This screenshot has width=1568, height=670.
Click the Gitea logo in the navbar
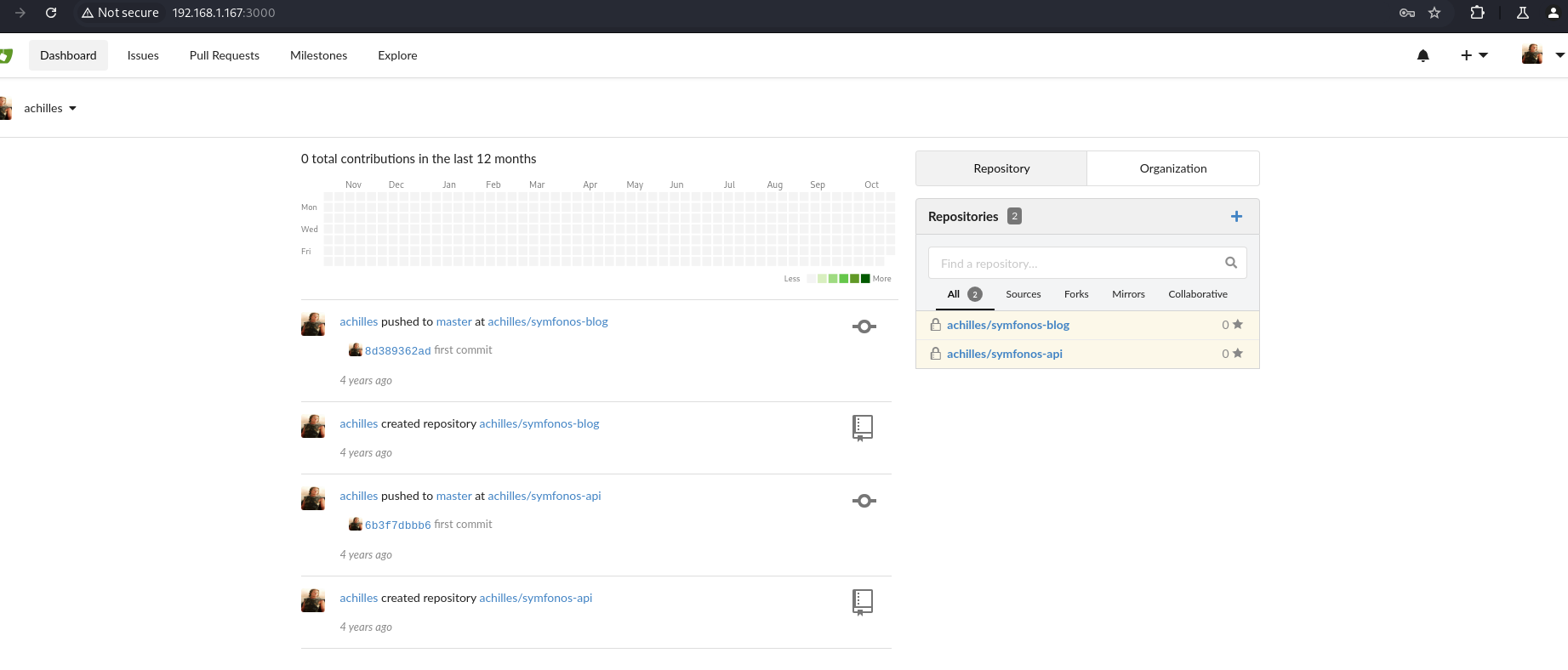tap(6, 56)
